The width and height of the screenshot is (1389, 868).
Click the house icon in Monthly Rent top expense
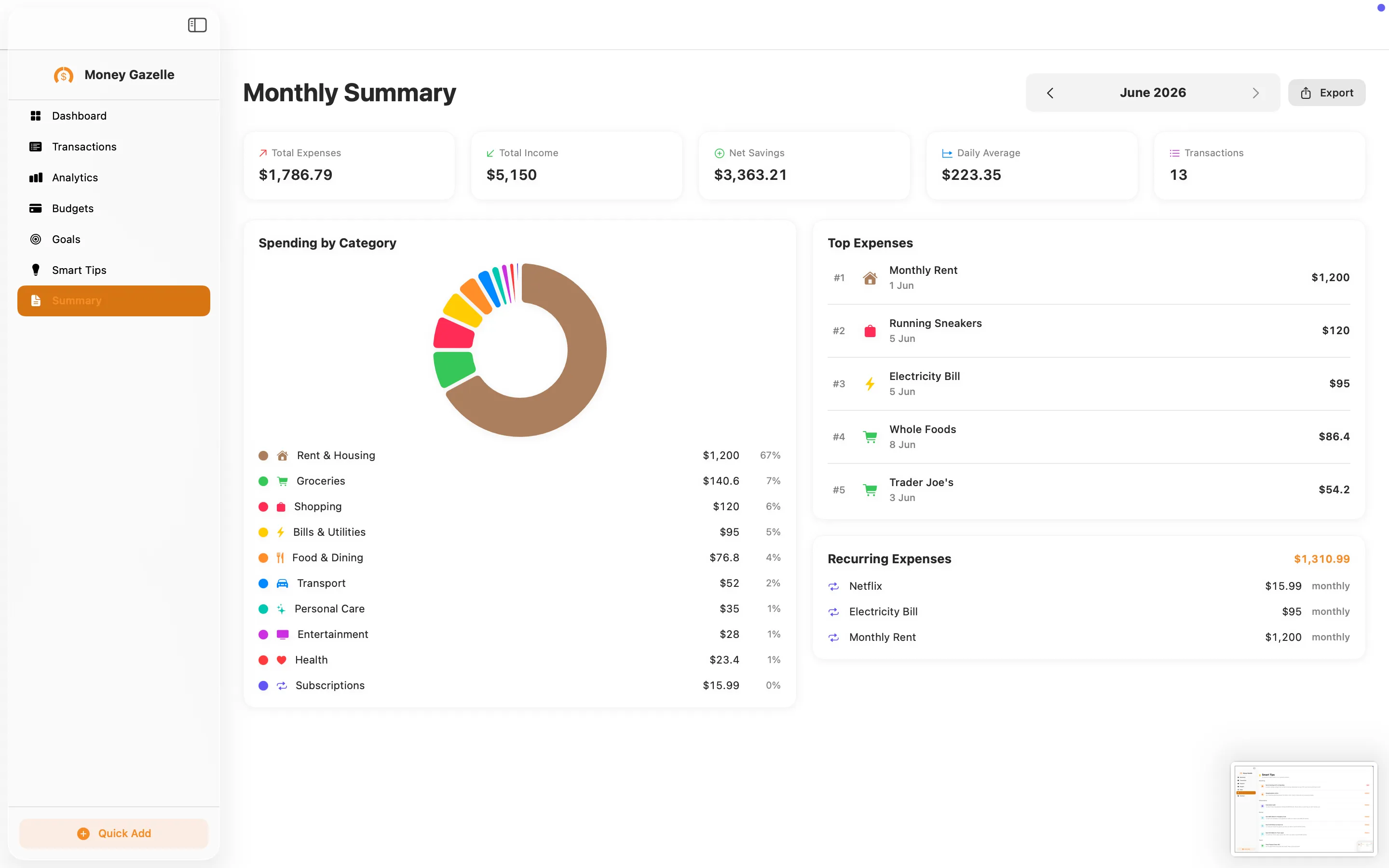[870, 278]
